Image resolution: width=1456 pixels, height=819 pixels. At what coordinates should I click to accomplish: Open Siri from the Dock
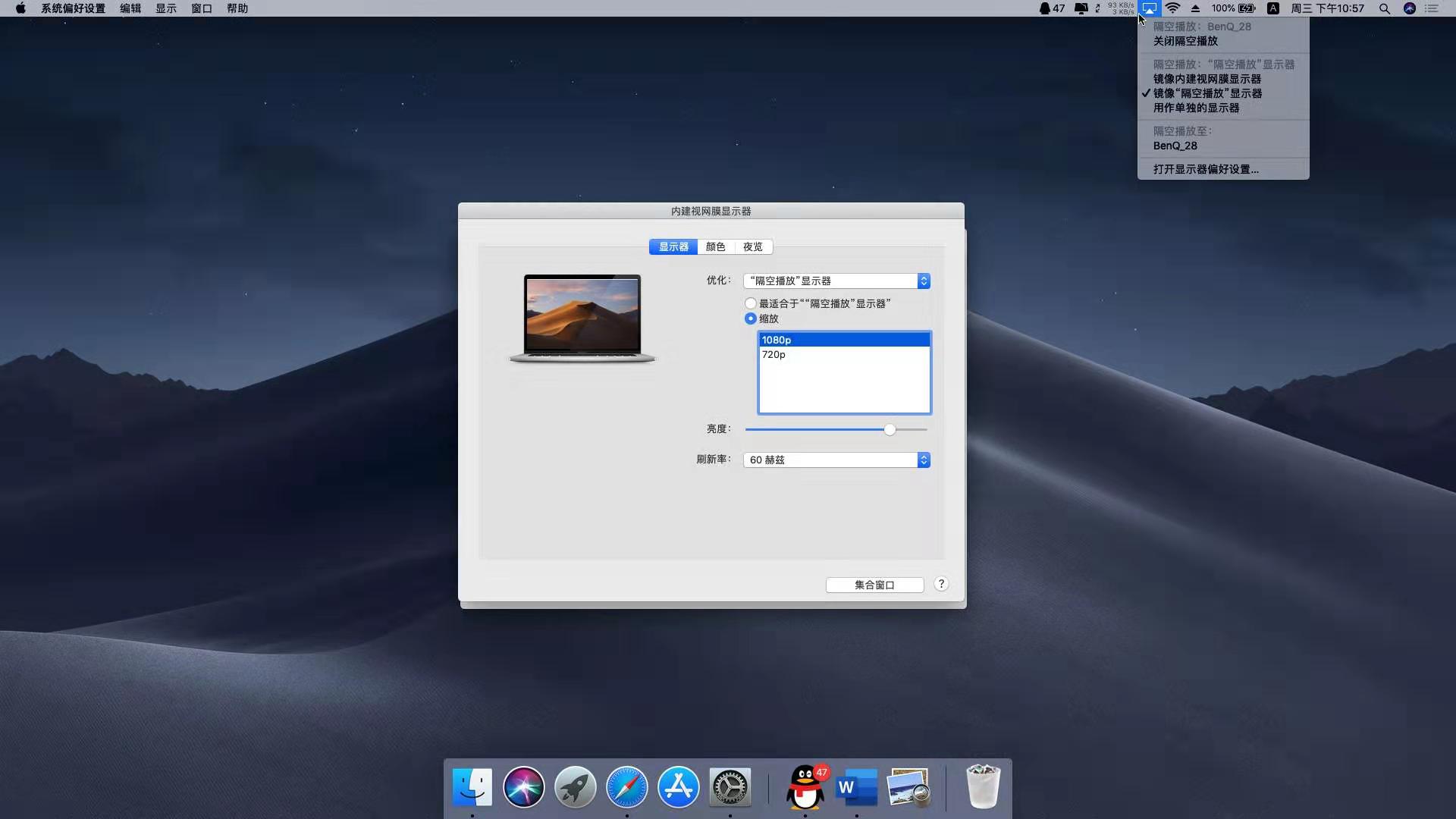point(523,787)
